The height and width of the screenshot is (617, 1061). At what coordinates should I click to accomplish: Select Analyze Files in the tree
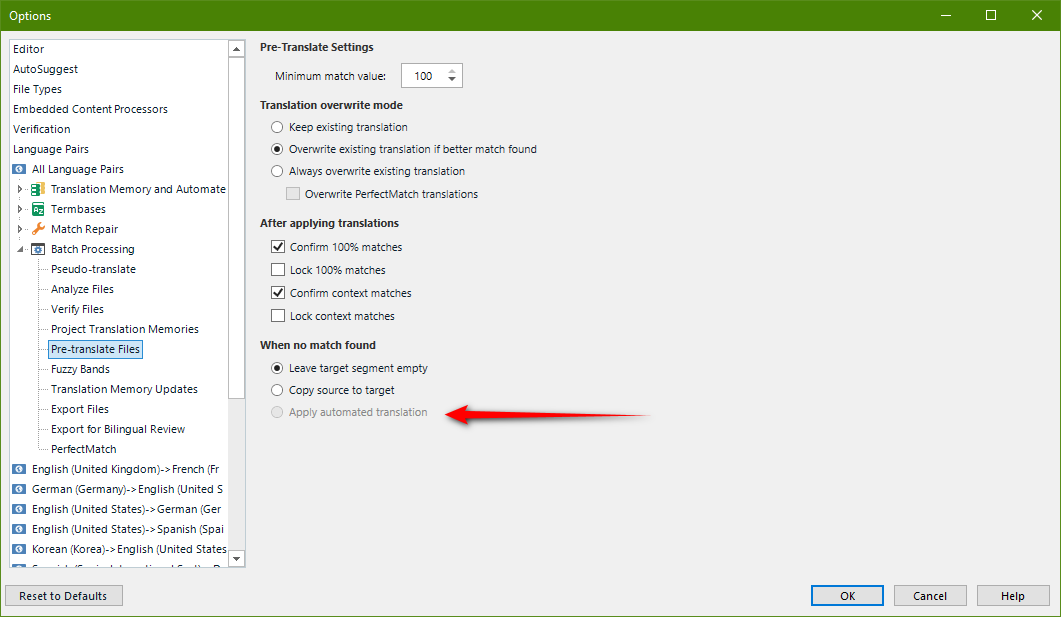(82, 289)
